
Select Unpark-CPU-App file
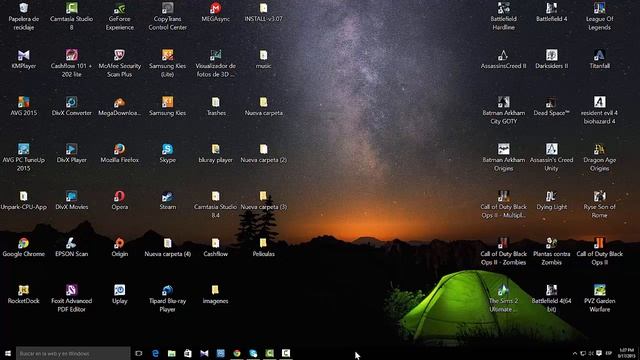pos(24,200)
